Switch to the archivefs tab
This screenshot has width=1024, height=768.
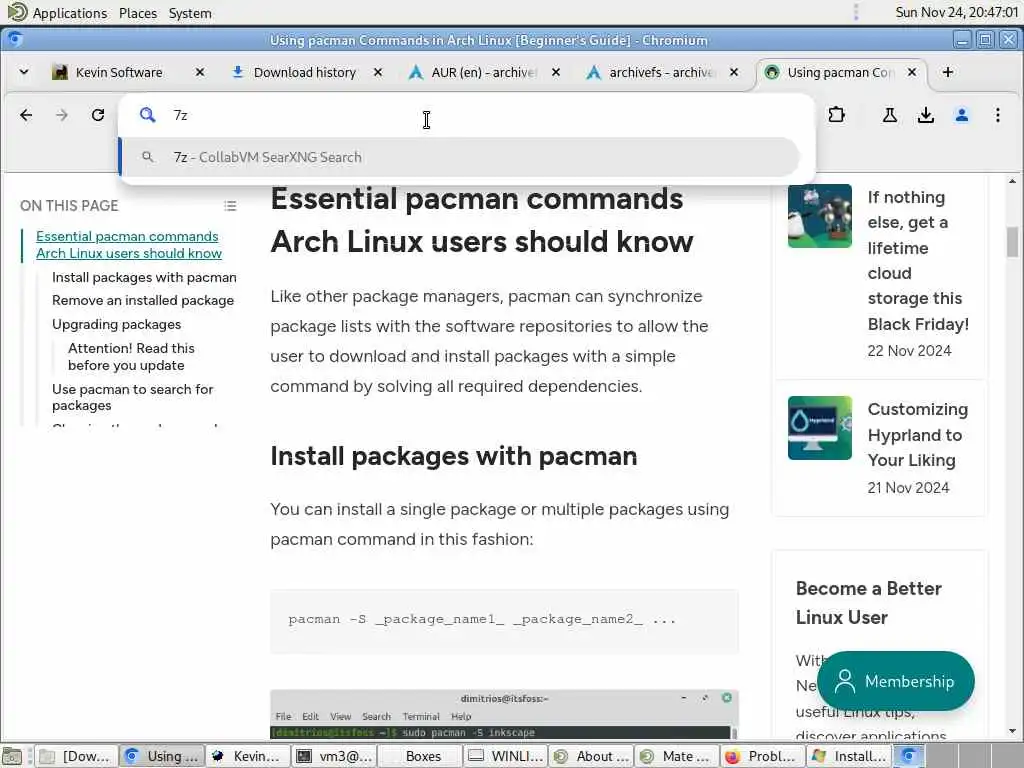click(661, 72)
